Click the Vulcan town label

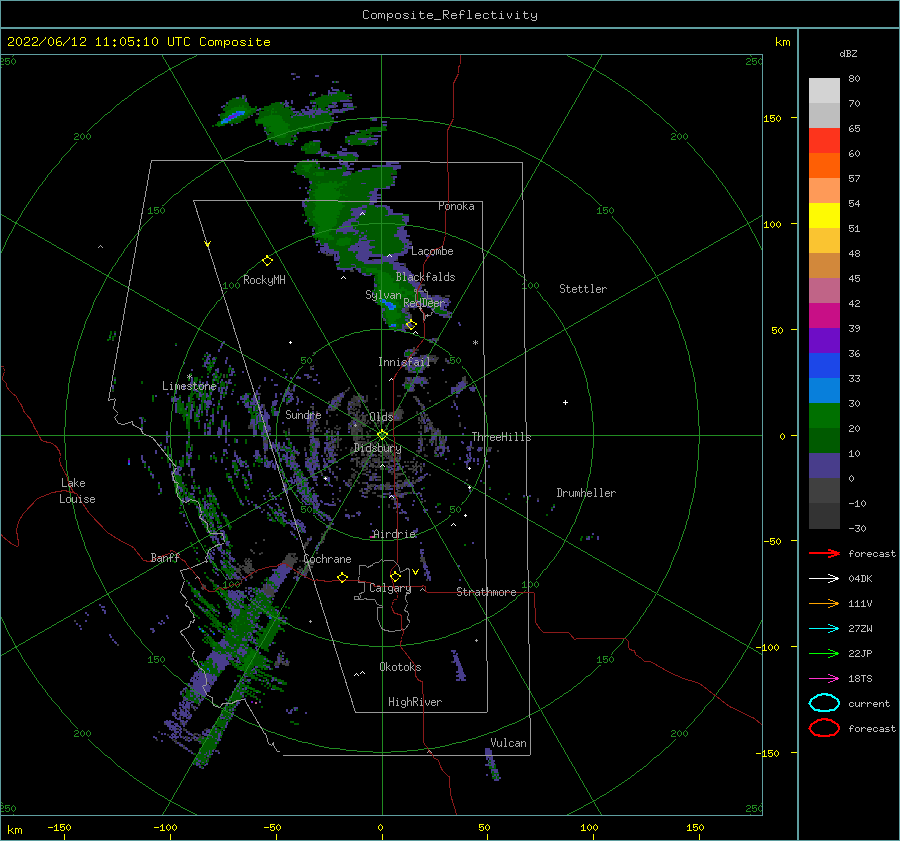(x=509, y=743)
